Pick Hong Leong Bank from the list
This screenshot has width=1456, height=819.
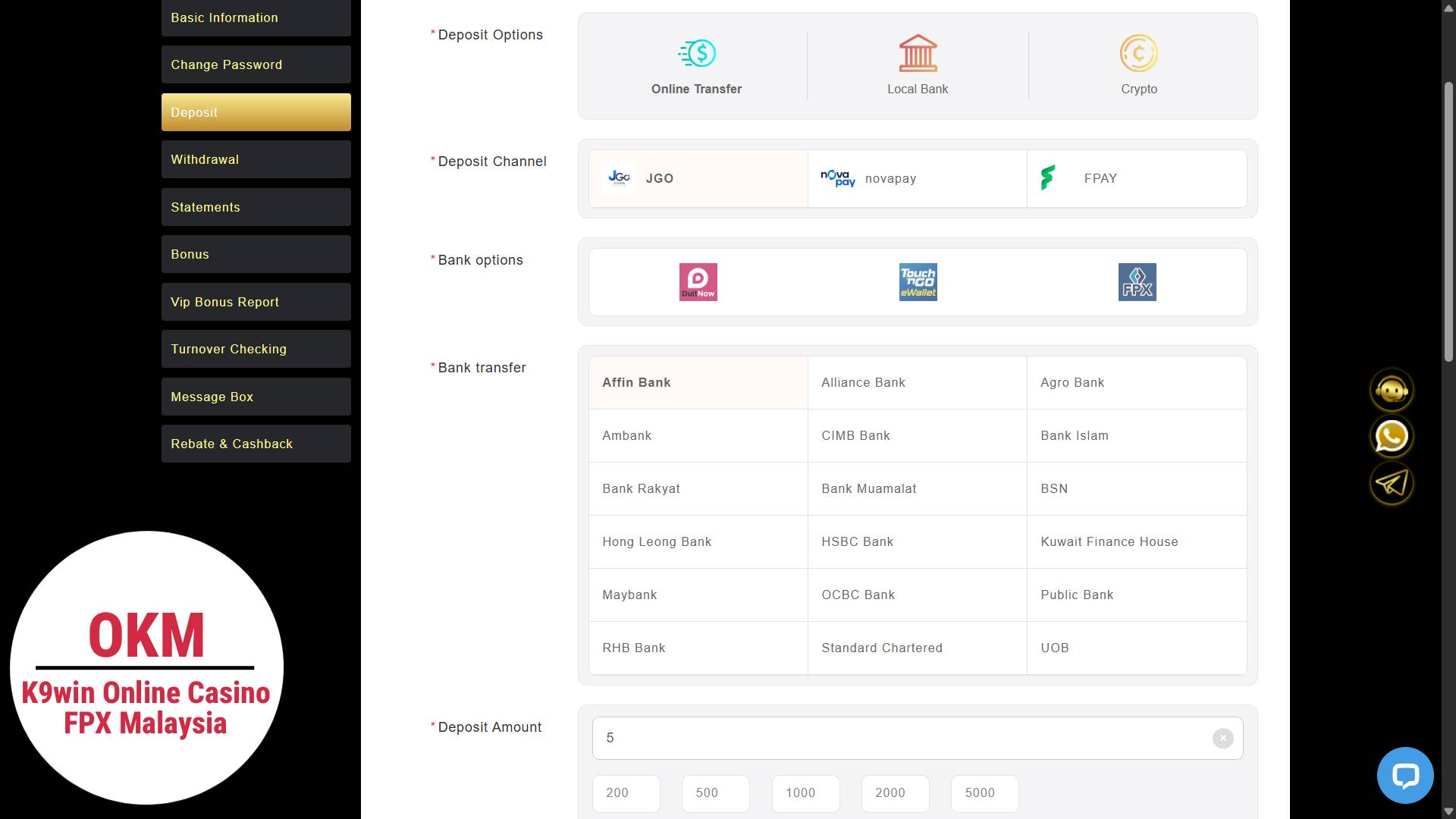pyautogui.click(x=698, y=542)
